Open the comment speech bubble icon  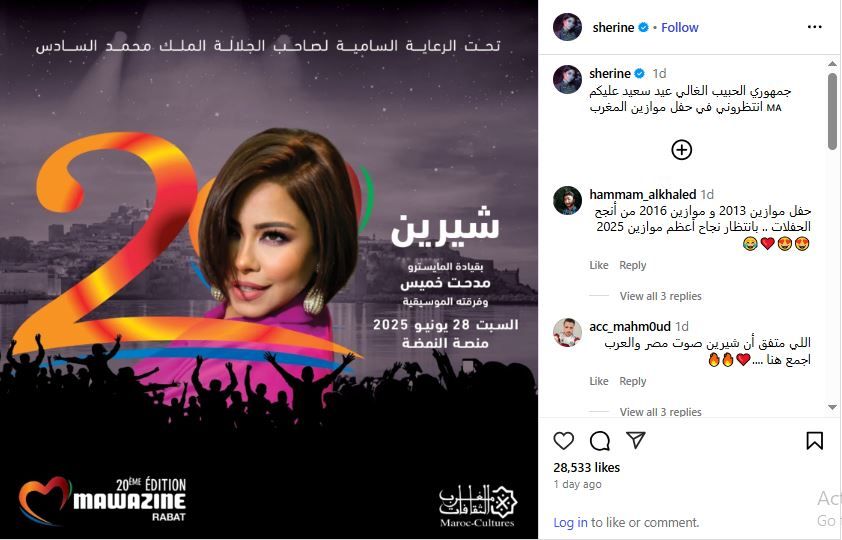[599, 441]
